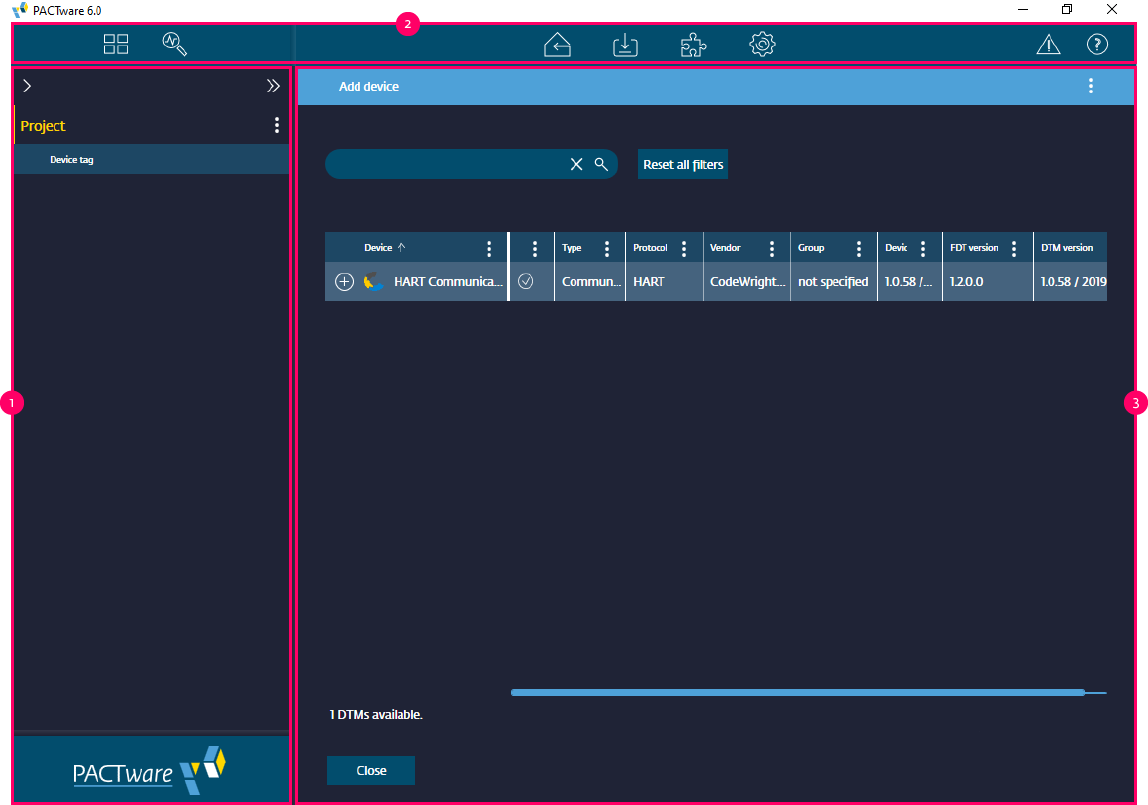Open the Project options three-dot menu
This screenshot has width=1148, height=805.
point(277,125)
